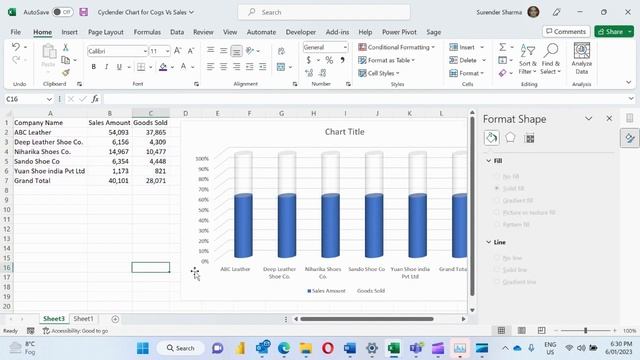Increase font size with larger A
Viewport: 640px width, 360px height.
pos(178,51)
